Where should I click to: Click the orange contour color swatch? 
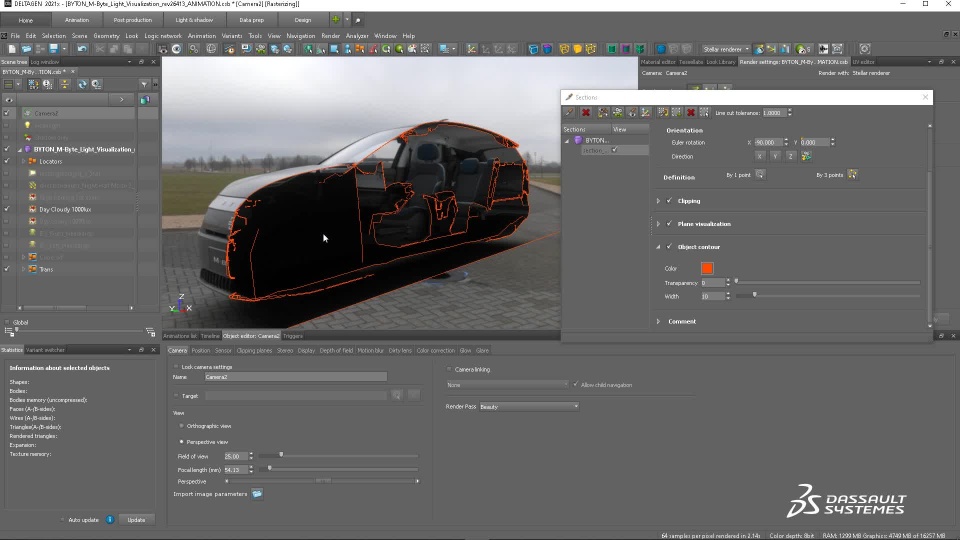(707, 268)
